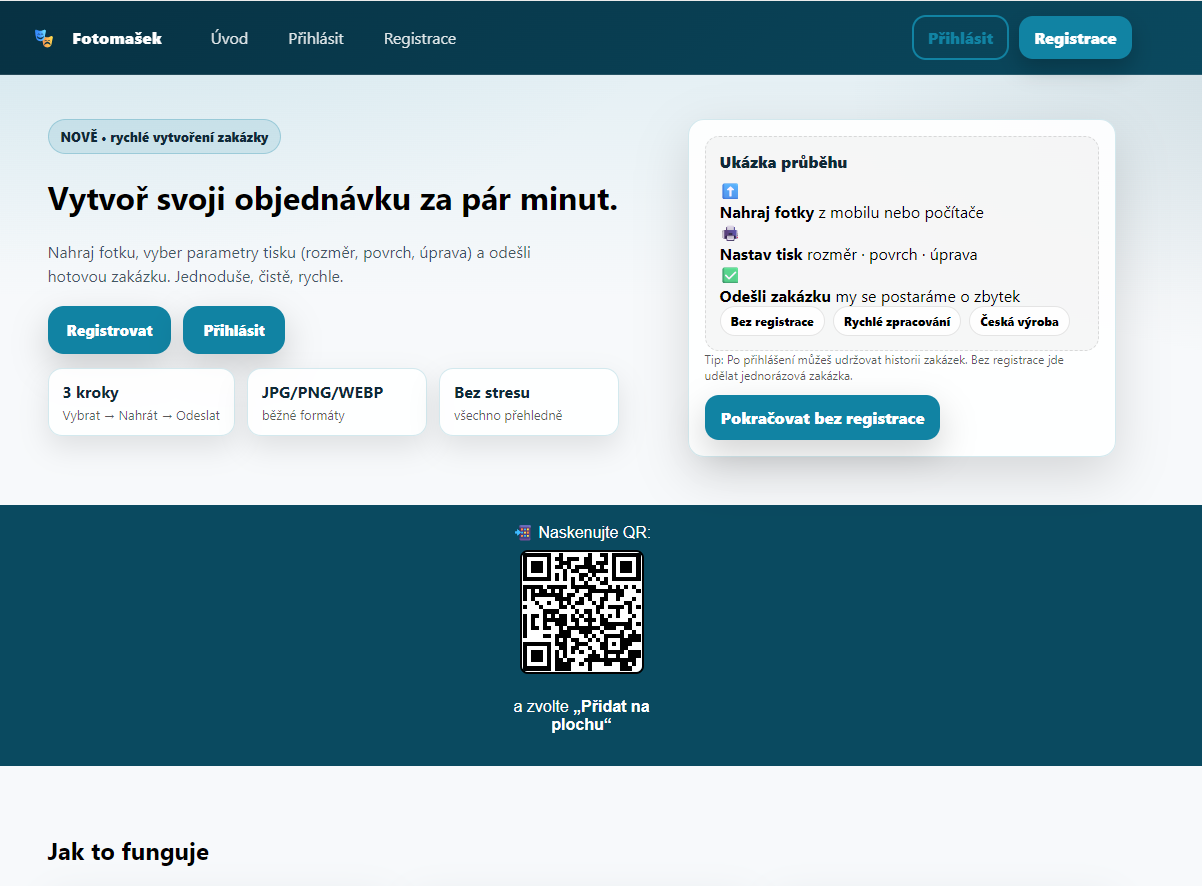Select the Rychlé zpracování chip
This screenshot has height=886, width=1202.
(x=896, y=321)
